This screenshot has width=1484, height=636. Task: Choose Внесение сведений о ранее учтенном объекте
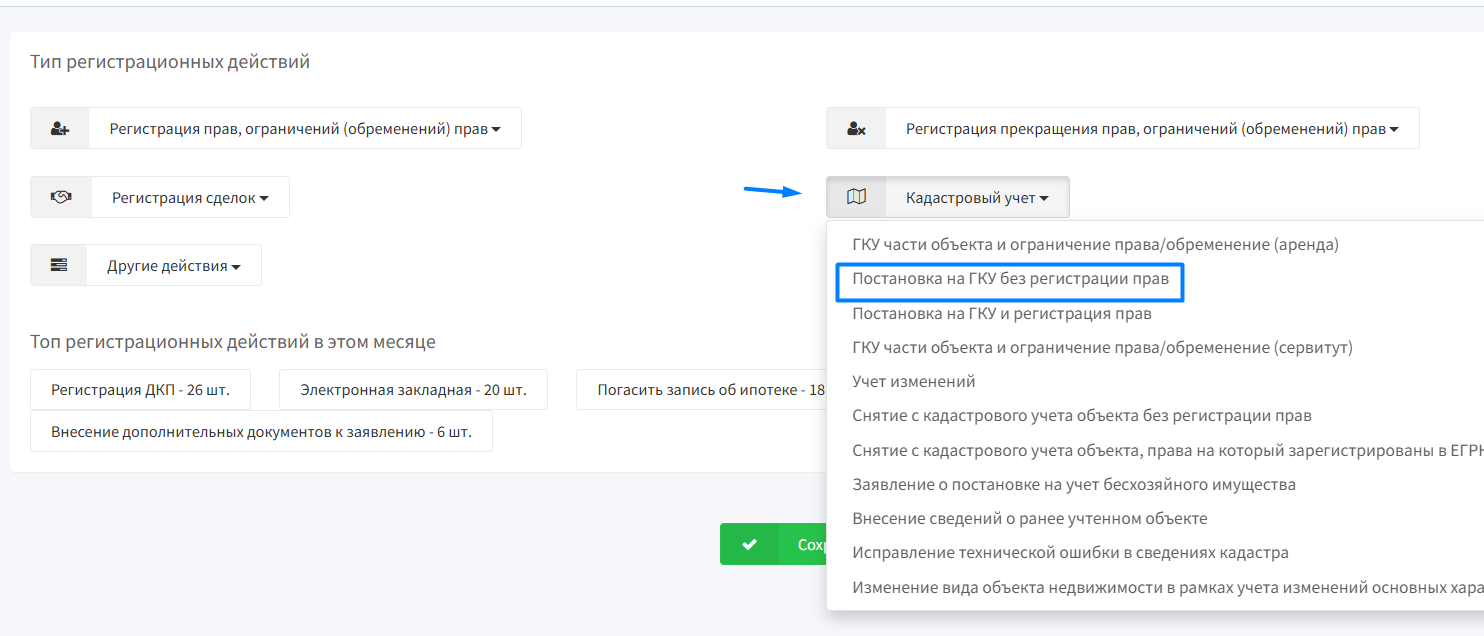click(x=1029, y=519)
